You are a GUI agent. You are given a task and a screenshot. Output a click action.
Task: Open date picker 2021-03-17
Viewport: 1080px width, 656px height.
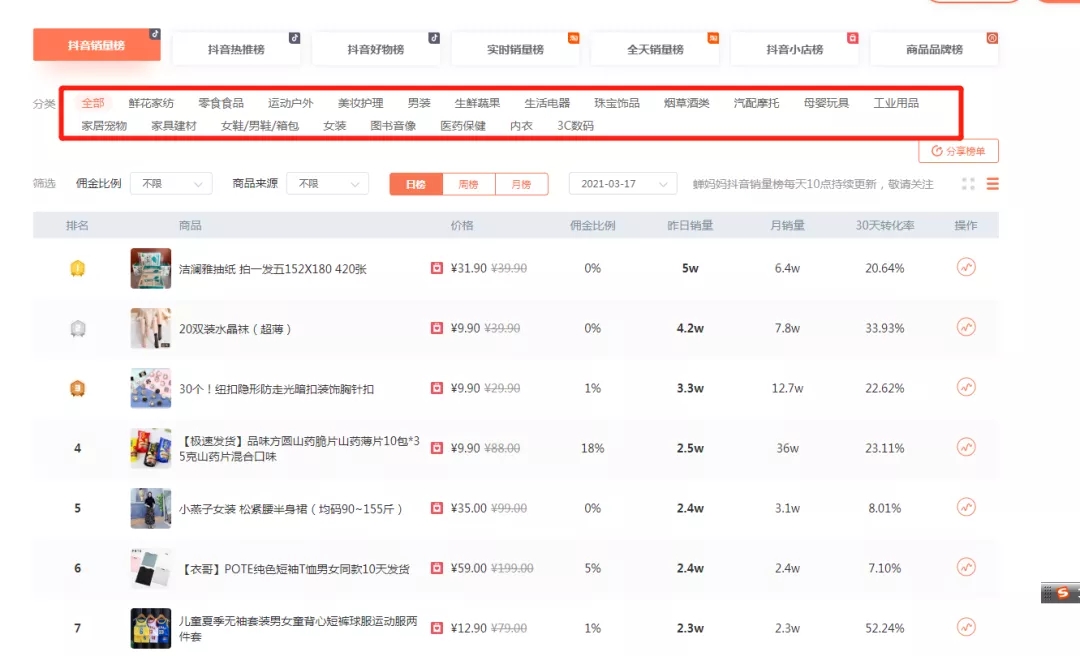coord(623,184)
